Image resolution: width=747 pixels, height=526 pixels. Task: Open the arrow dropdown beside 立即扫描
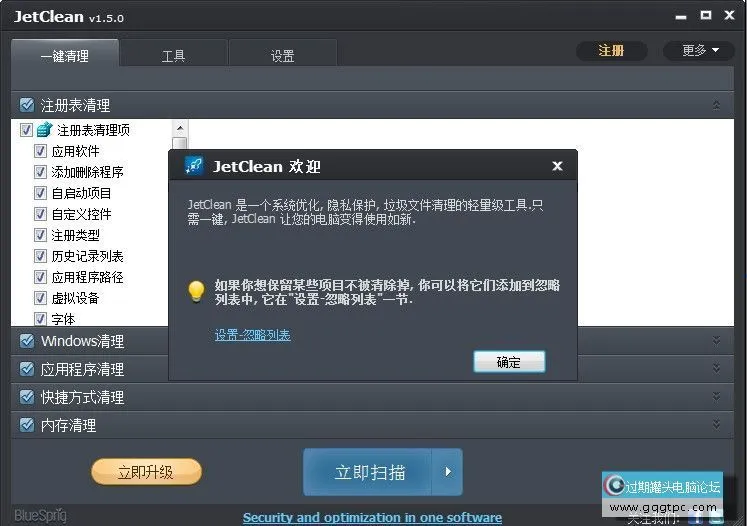coord(447,472)
